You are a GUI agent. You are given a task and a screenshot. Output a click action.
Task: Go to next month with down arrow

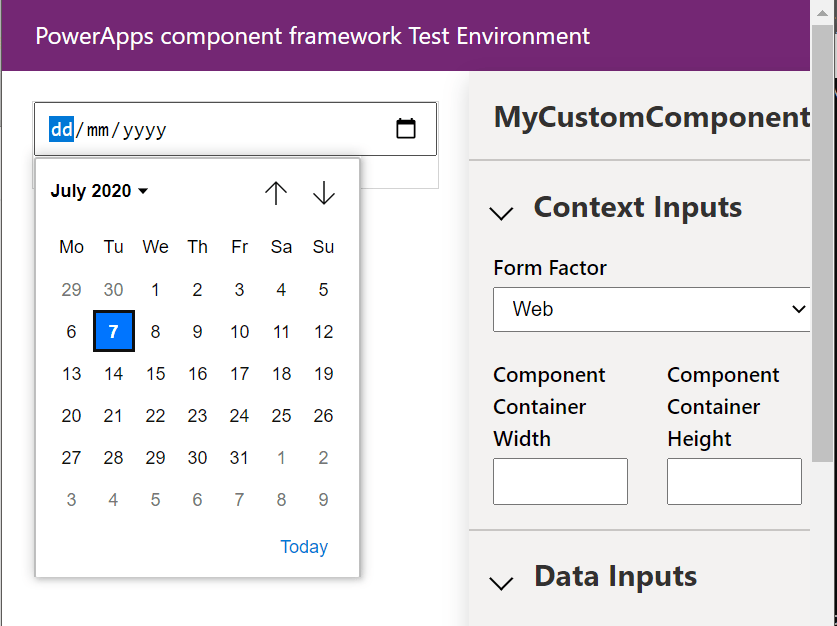click(x=323, y=193)
